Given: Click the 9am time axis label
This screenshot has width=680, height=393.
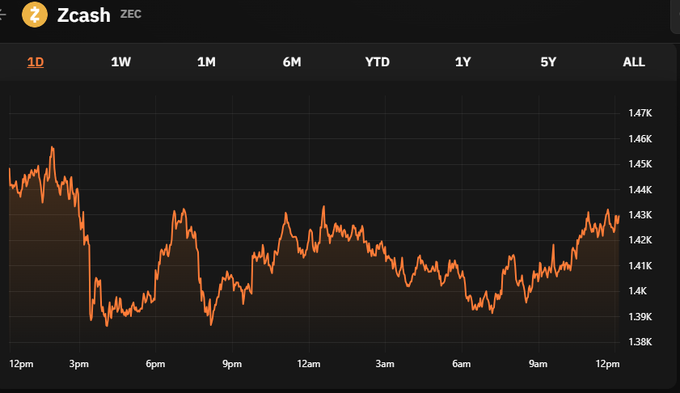Looking at the screenshot, I should (x=538, y=364).
